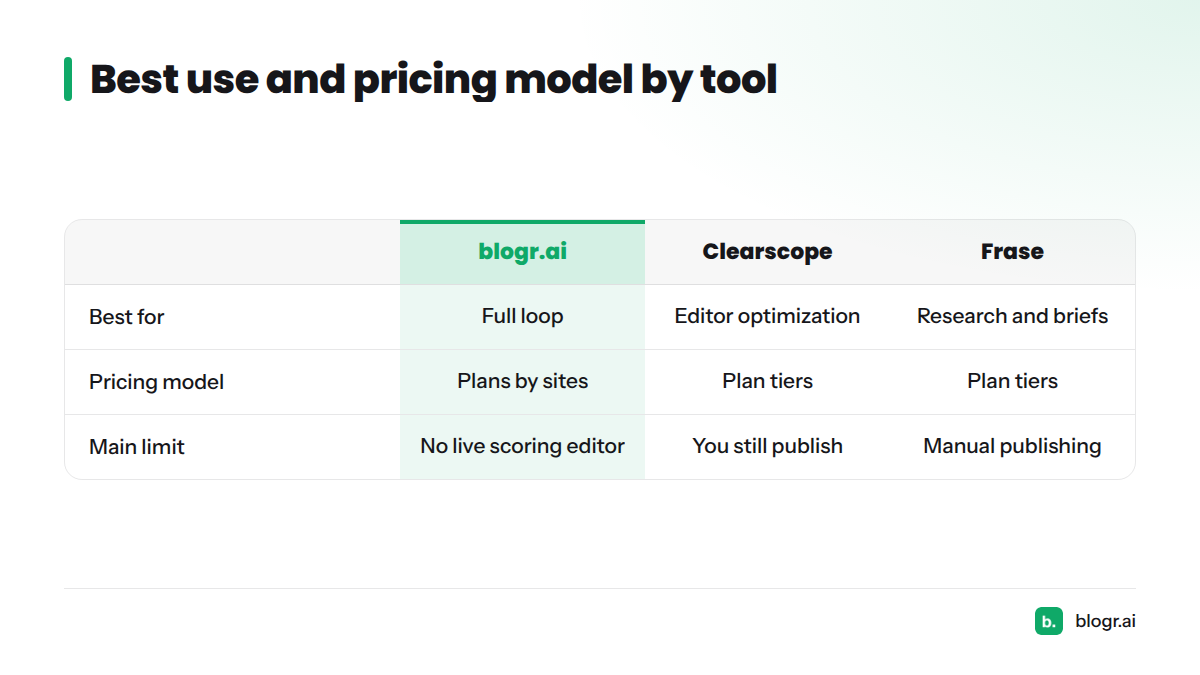Click the blogr.ai logo icon in footer
The width and height of the screenshot is (1200, 675).
tap(1048, 621)
